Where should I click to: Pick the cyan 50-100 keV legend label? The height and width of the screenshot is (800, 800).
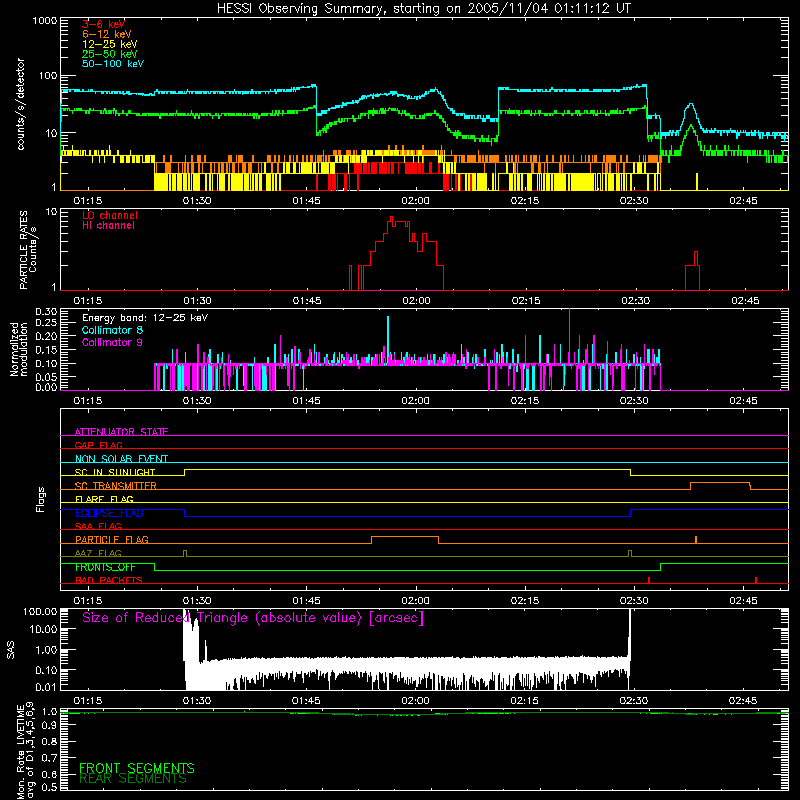[x=113, y=64]
